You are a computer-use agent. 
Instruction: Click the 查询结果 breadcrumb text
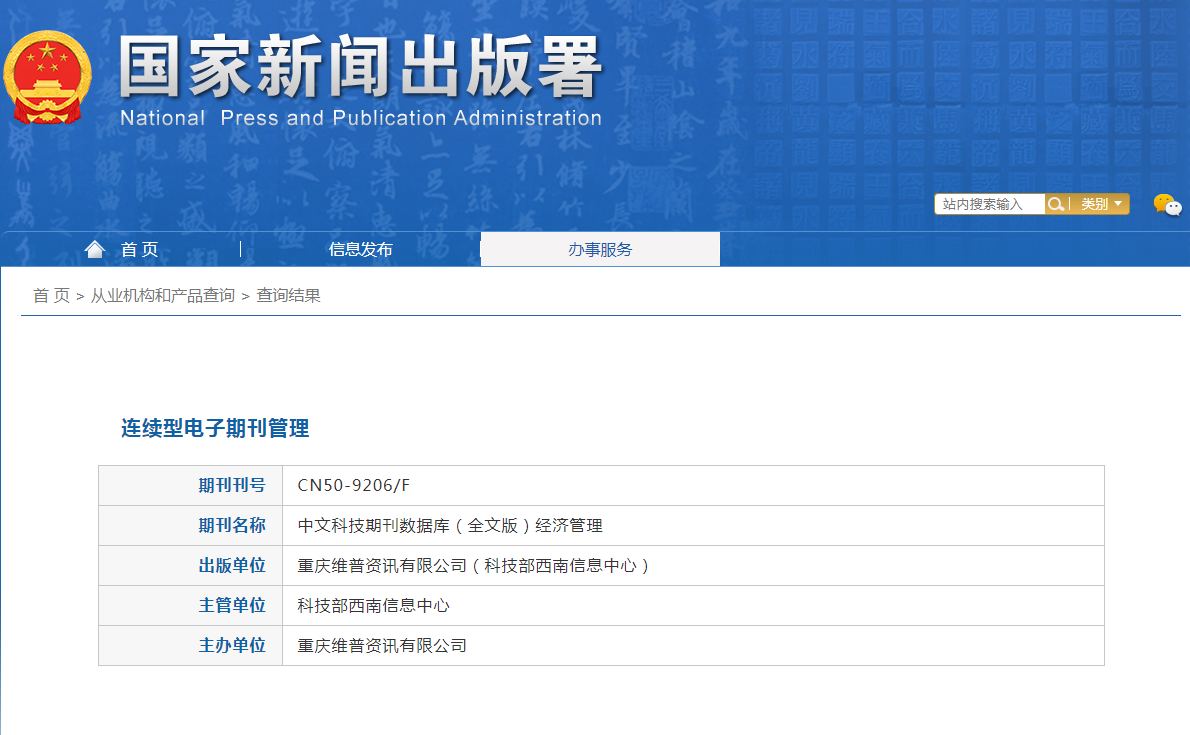coord(288,296)
